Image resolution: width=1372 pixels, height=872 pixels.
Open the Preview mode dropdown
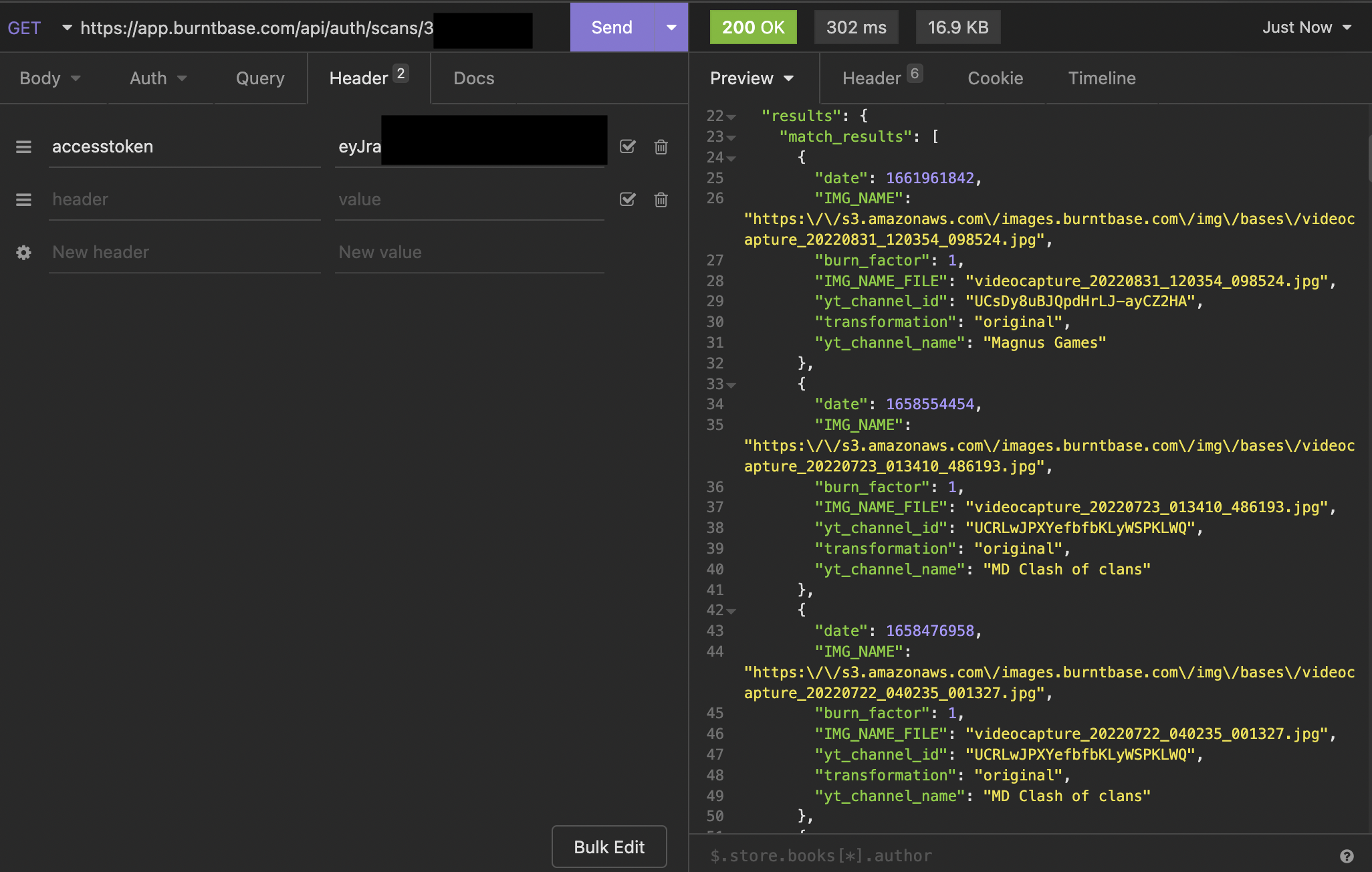[x=752, y=79]
